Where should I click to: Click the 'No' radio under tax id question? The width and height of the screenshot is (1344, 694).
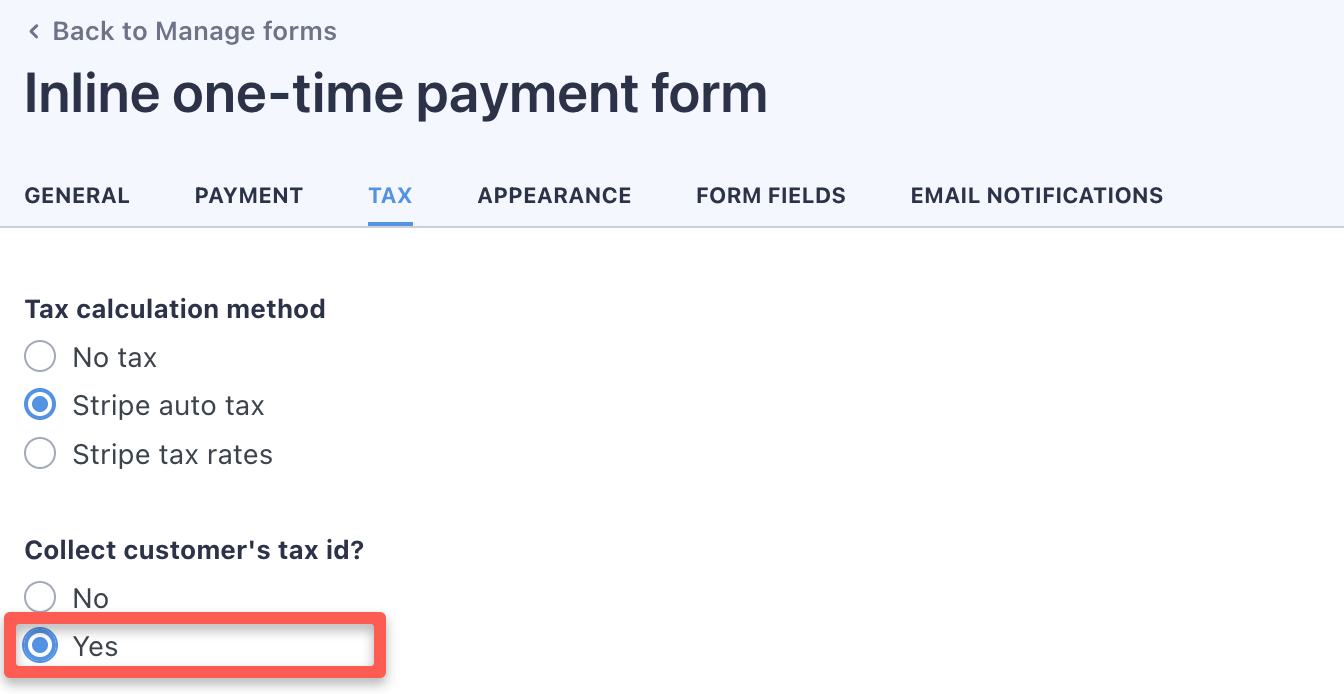click(40, 597)
